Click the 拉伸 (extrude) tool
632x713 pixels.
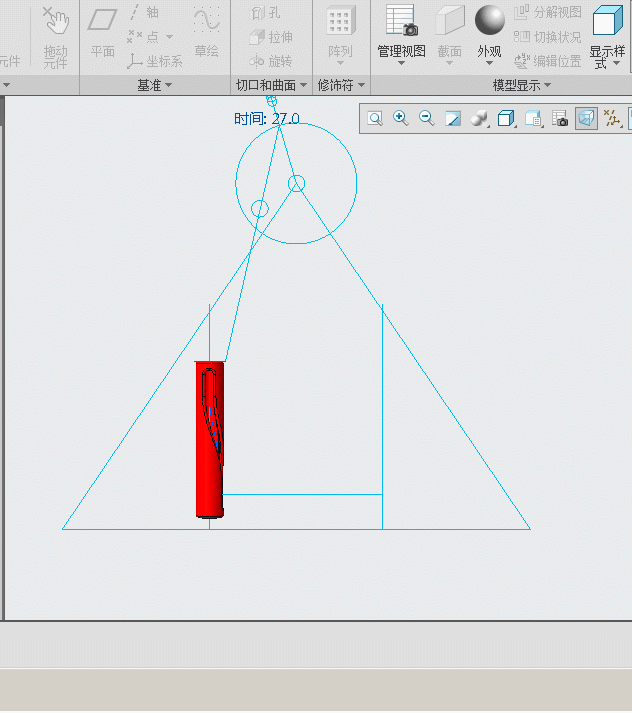pos(271,37)
